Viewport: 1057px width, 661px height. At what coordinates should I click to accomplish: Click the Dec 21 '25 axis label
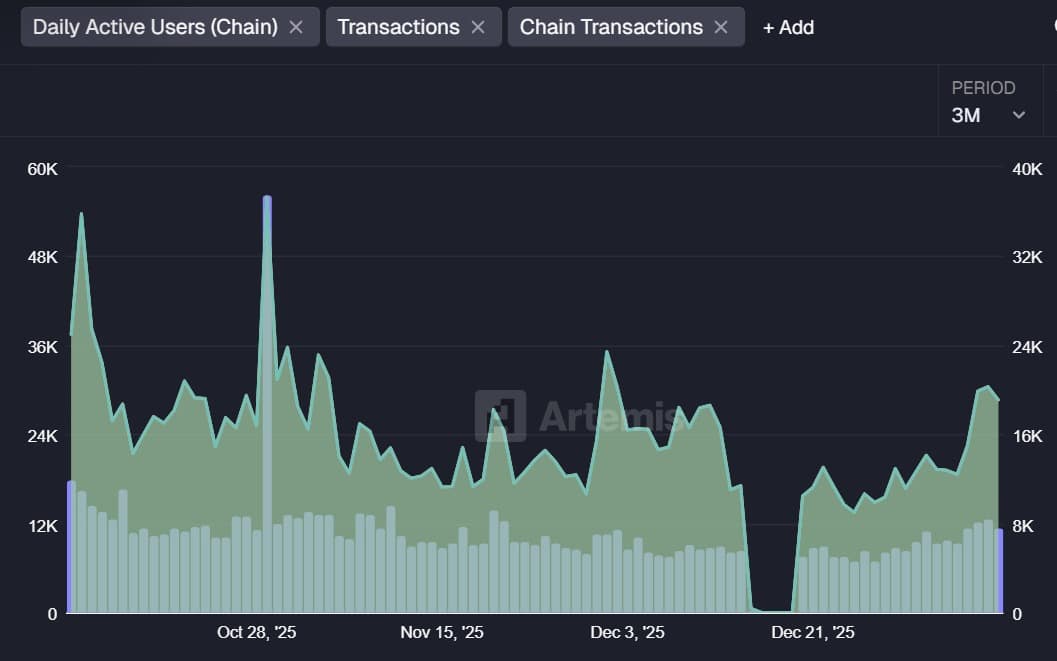[x=812, y=632]
